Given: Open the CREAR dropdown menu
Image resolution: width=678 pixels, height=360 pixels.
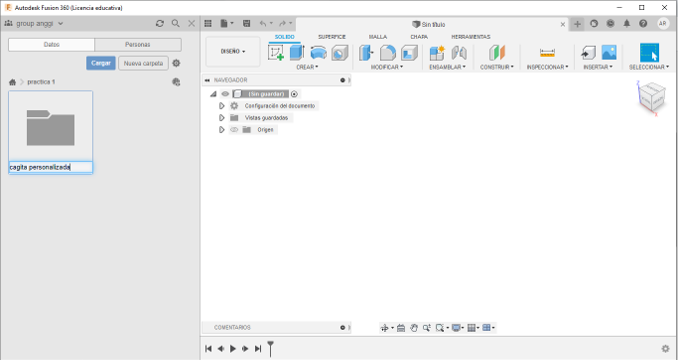Looking at the screenshot, I should (307, 67).
